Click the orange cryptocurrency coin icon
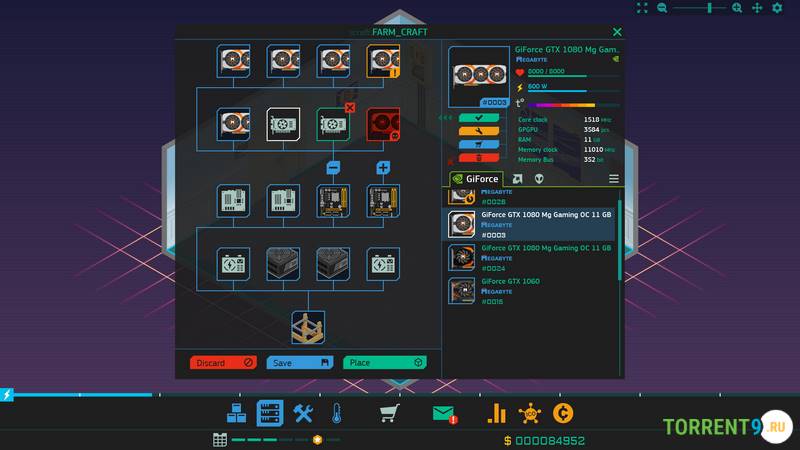 coord(566,413)
